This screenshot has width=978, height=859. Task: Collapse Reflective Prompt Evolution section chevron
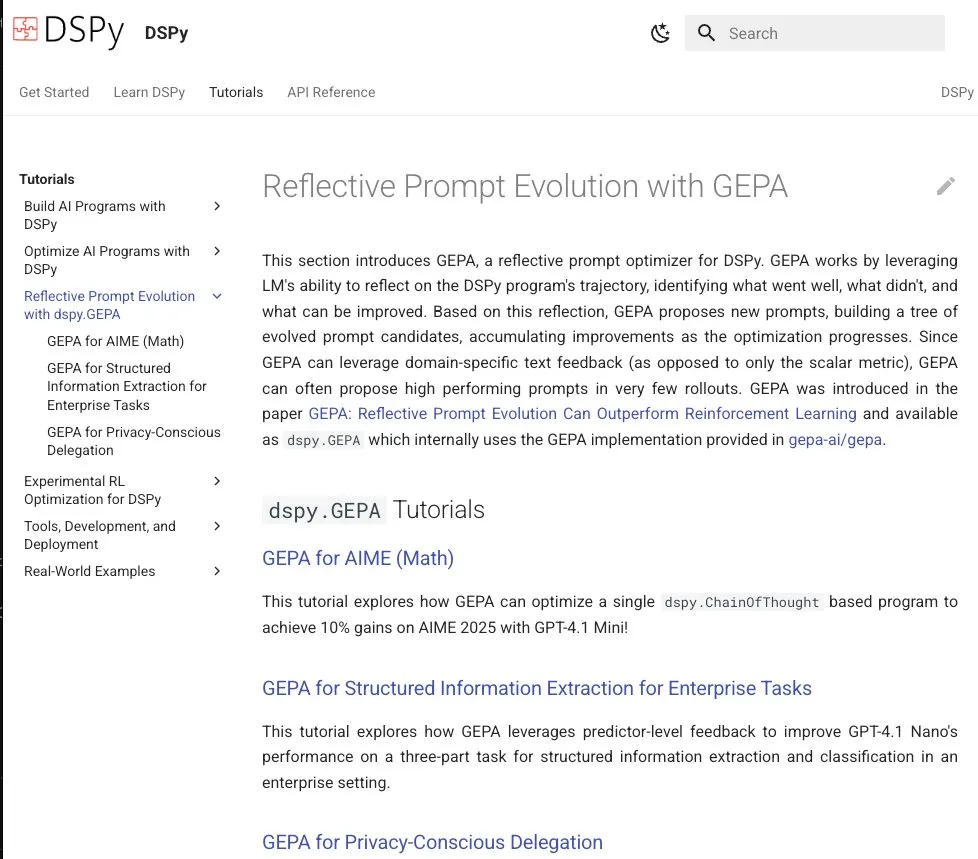[217, 297]
